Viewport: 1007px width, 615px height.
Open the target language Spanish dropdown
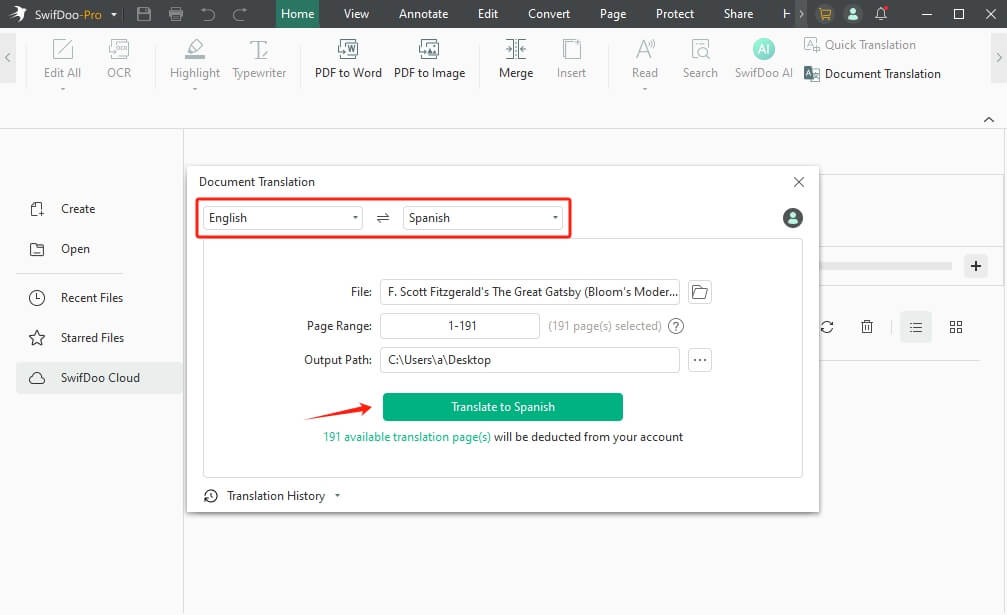coord(482,218)
